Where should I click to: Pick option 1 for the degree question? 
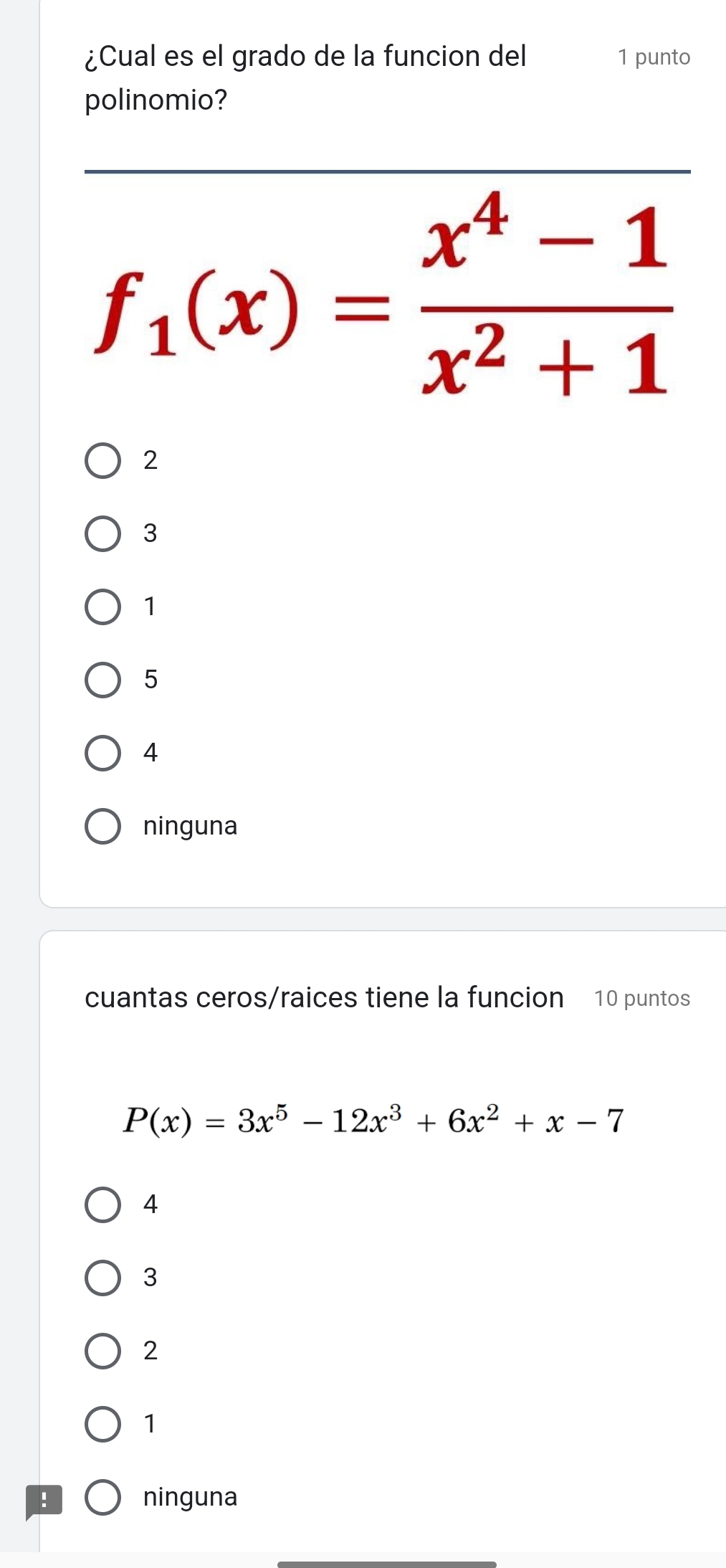point(103,607)
